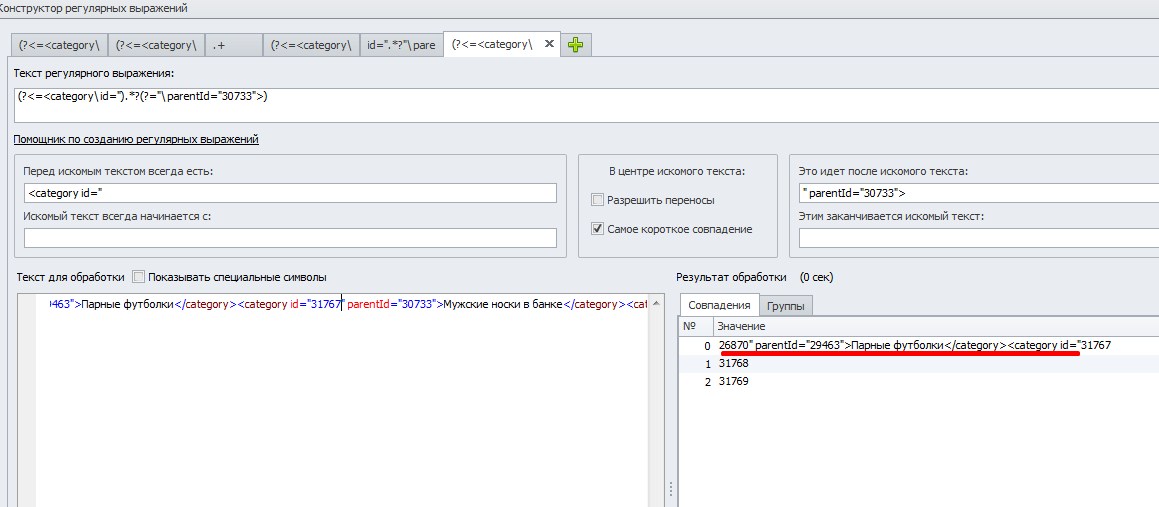Toggle "Показывать специальные символы" checkbox
This screenshot has width=1159, height=507.
tap(139, 277)
